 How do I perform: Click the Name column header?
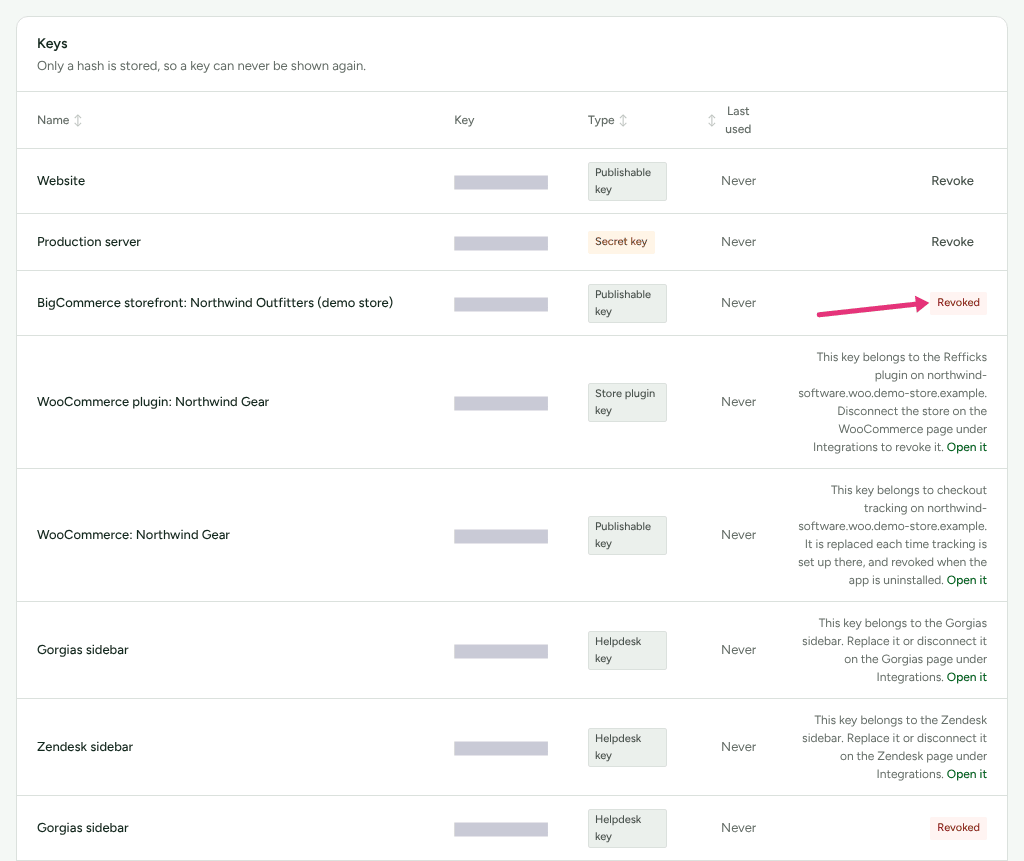(x=53, y=120)
